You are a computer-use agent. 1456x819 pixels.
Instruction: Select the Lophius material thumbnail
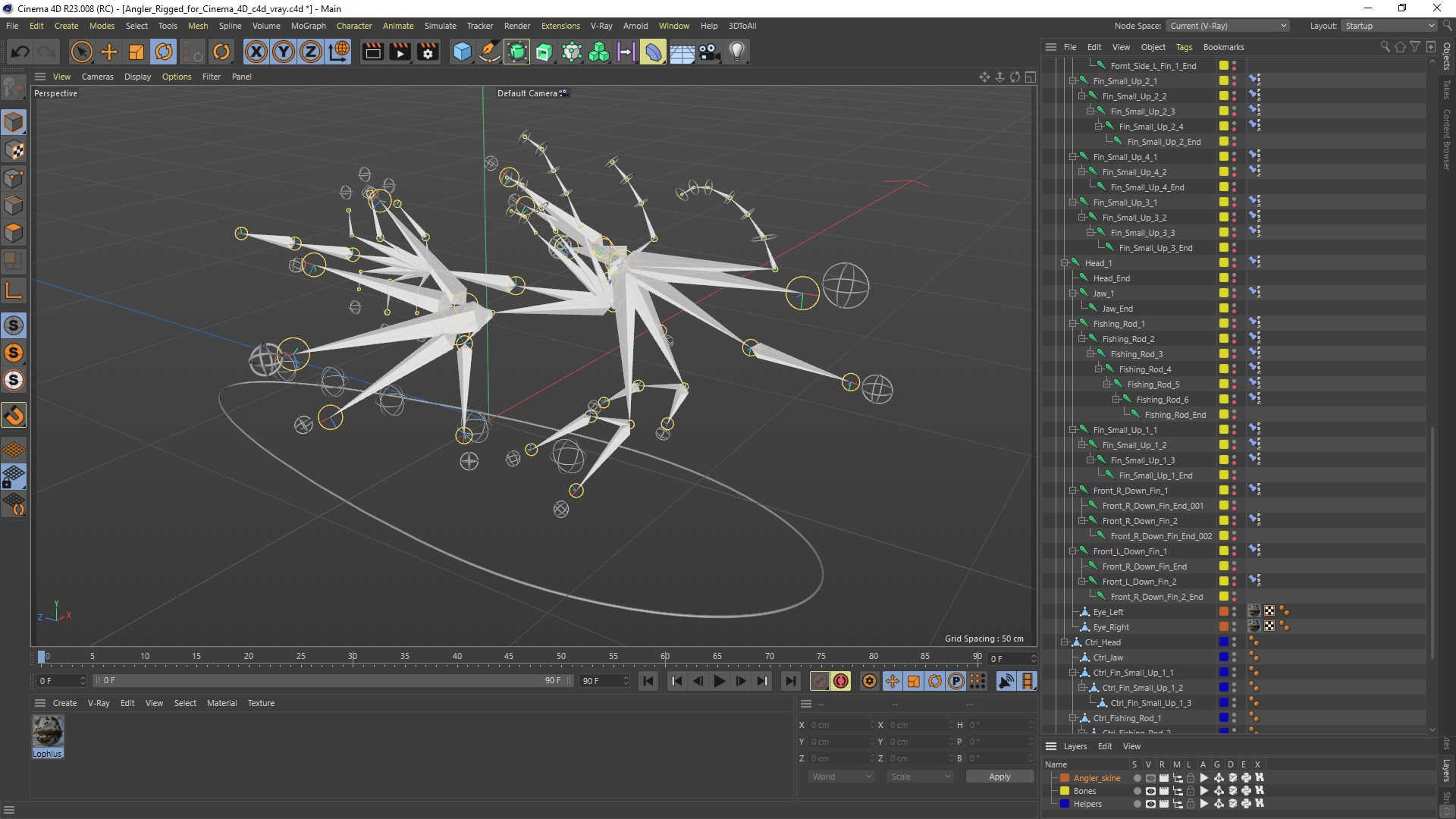(48, 732)
